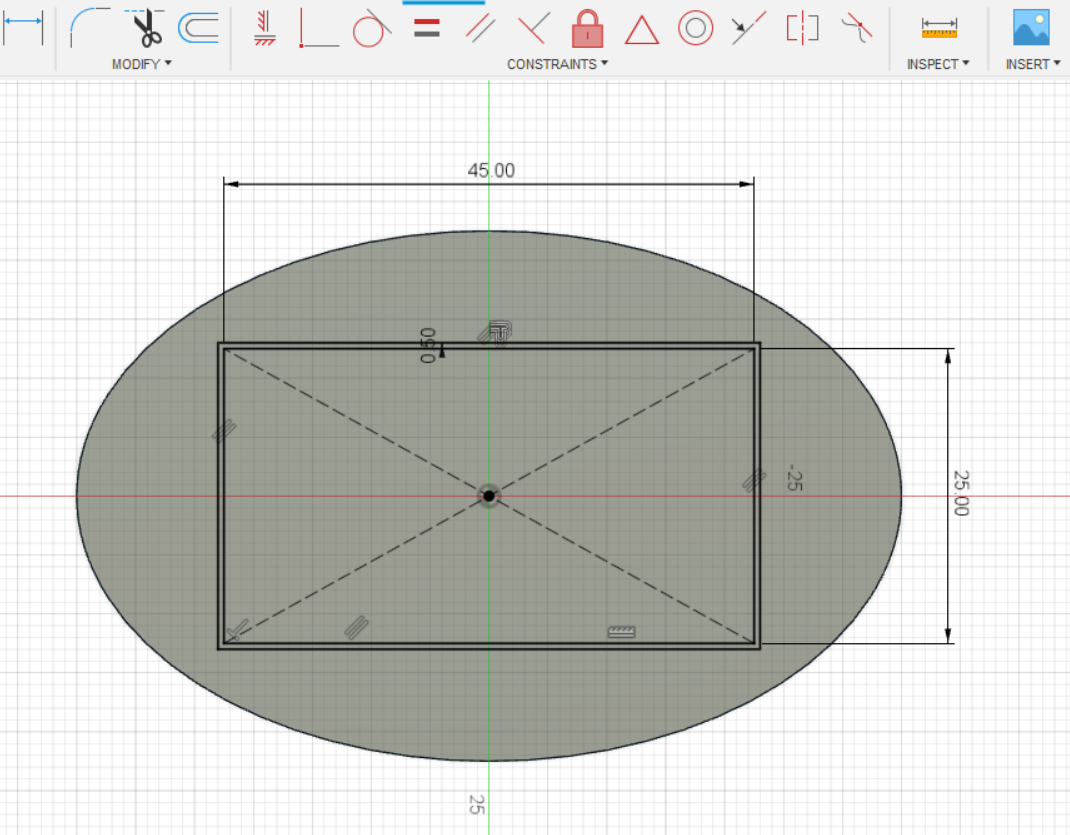Select the 0.50 offset dimension
1070x835 pixels.
pyautogui.click(x=427, y=345)
